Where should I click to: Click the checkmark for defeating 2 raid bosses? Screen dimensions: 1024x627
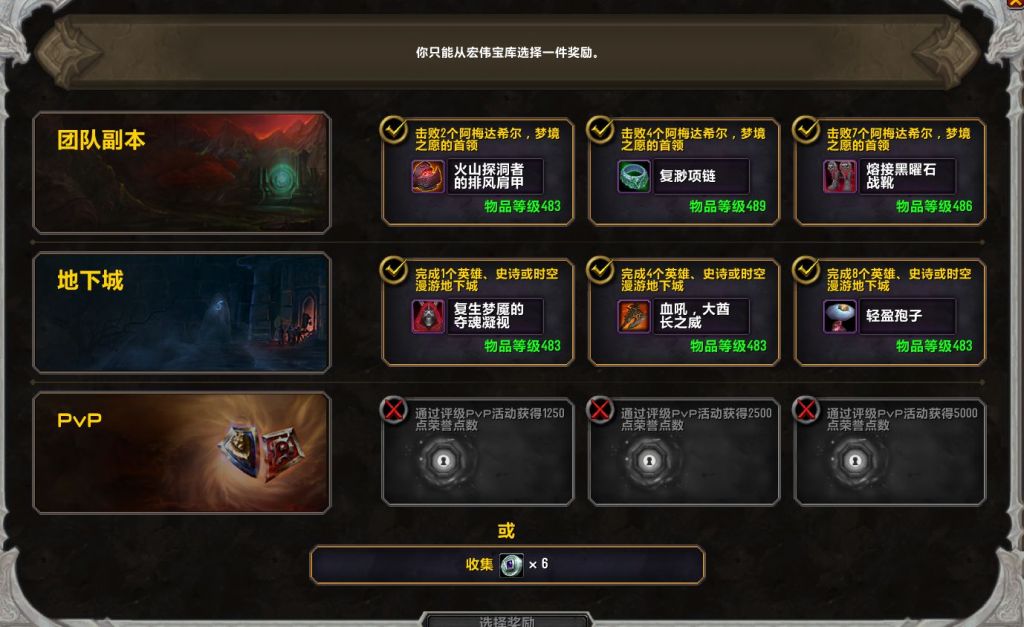click(x=394, y=130)
